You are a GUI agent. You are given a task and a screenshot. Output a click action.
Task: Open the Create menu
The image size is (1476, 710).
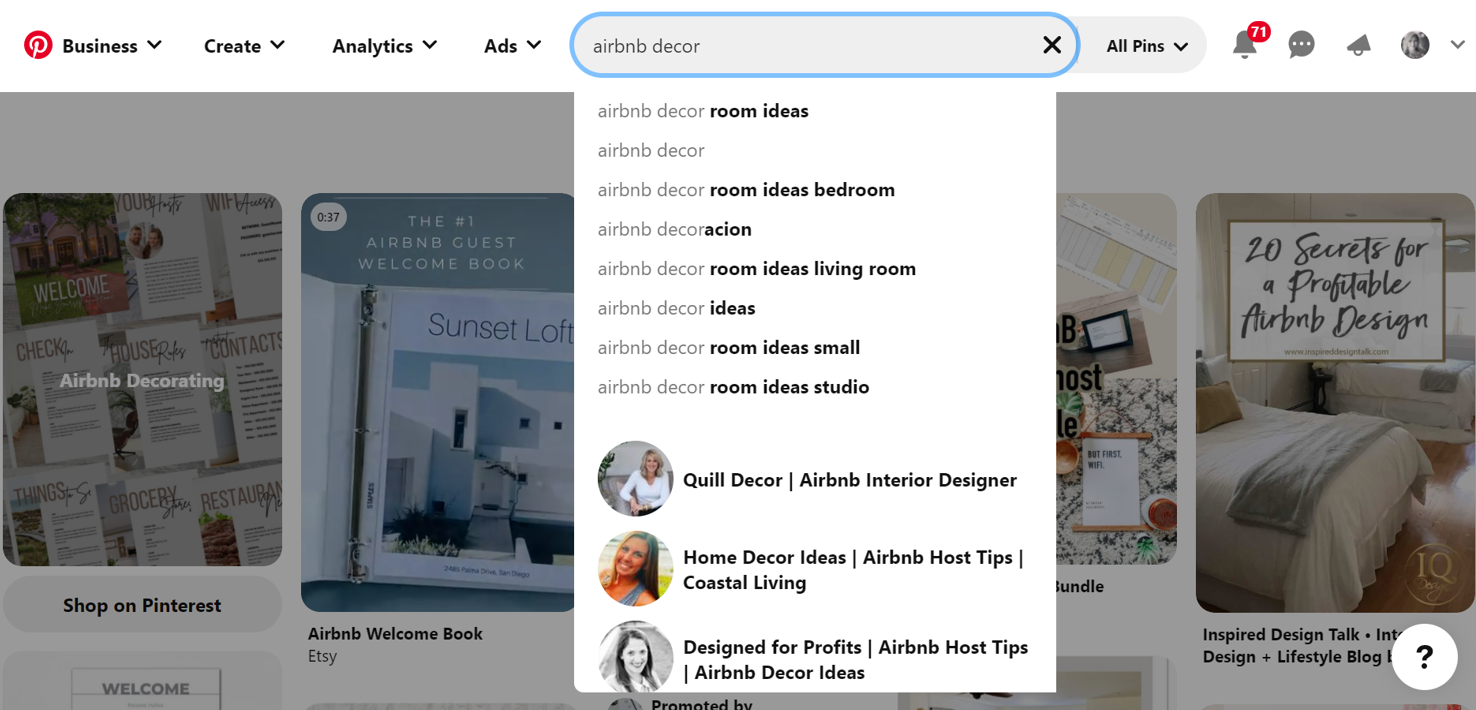pos(244,46)
